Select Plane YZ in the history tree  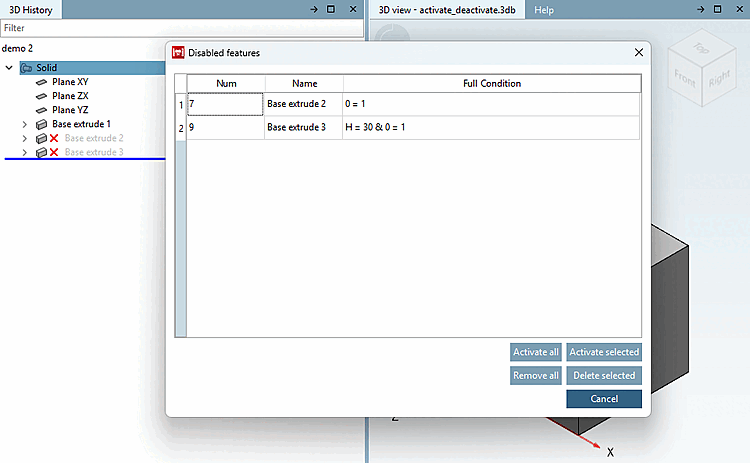point(70,110)
